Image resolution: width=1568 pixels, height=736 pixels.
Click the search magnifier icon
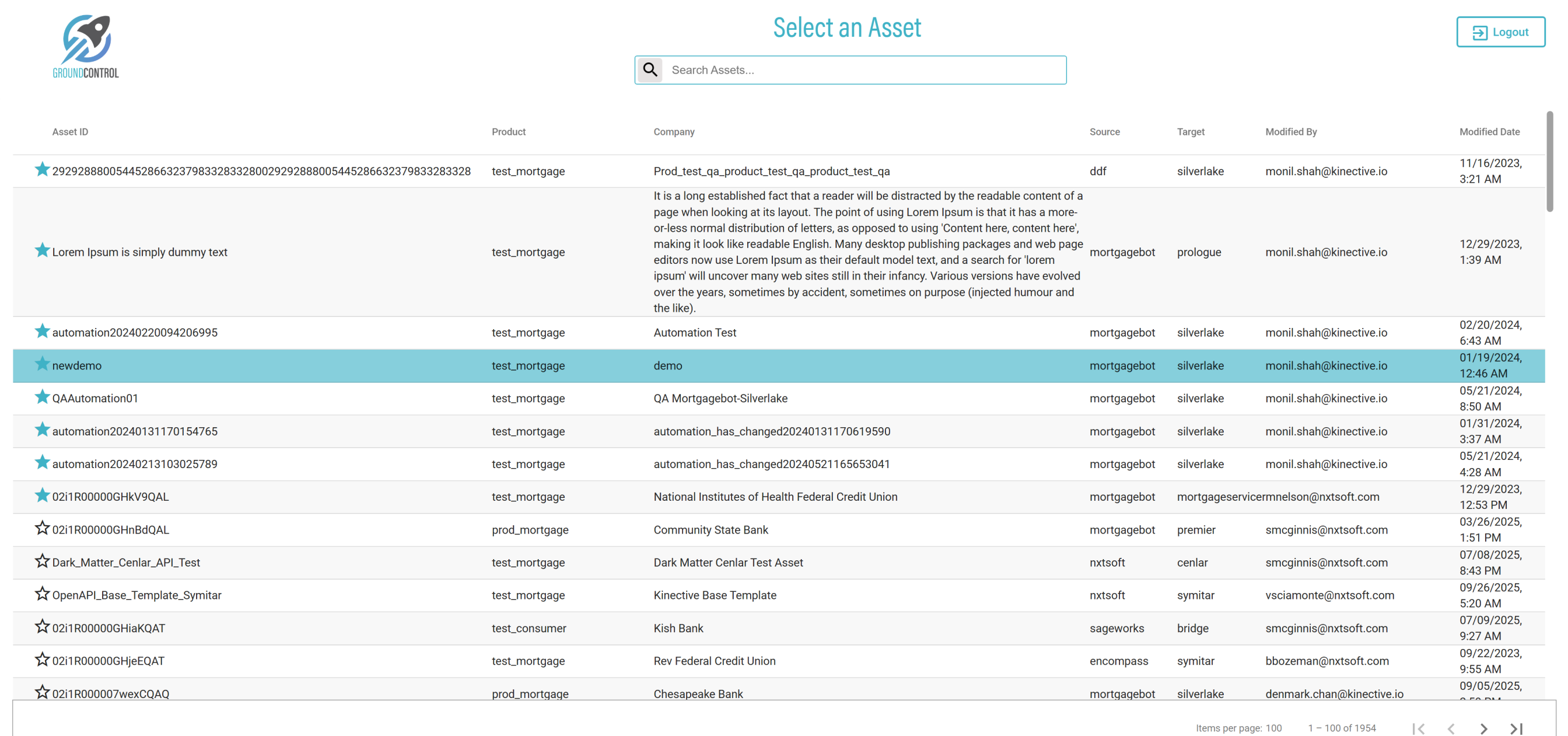point(650,70)
